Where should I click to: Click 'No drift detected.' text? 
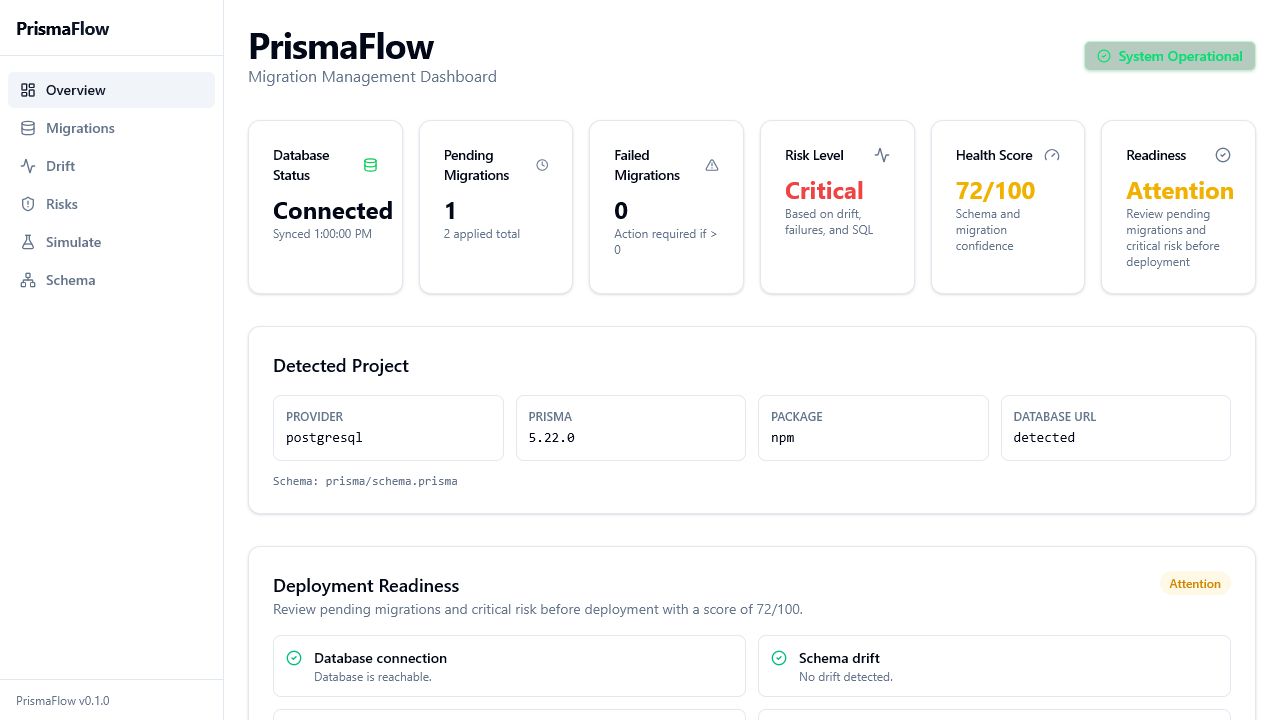[846, 677]
